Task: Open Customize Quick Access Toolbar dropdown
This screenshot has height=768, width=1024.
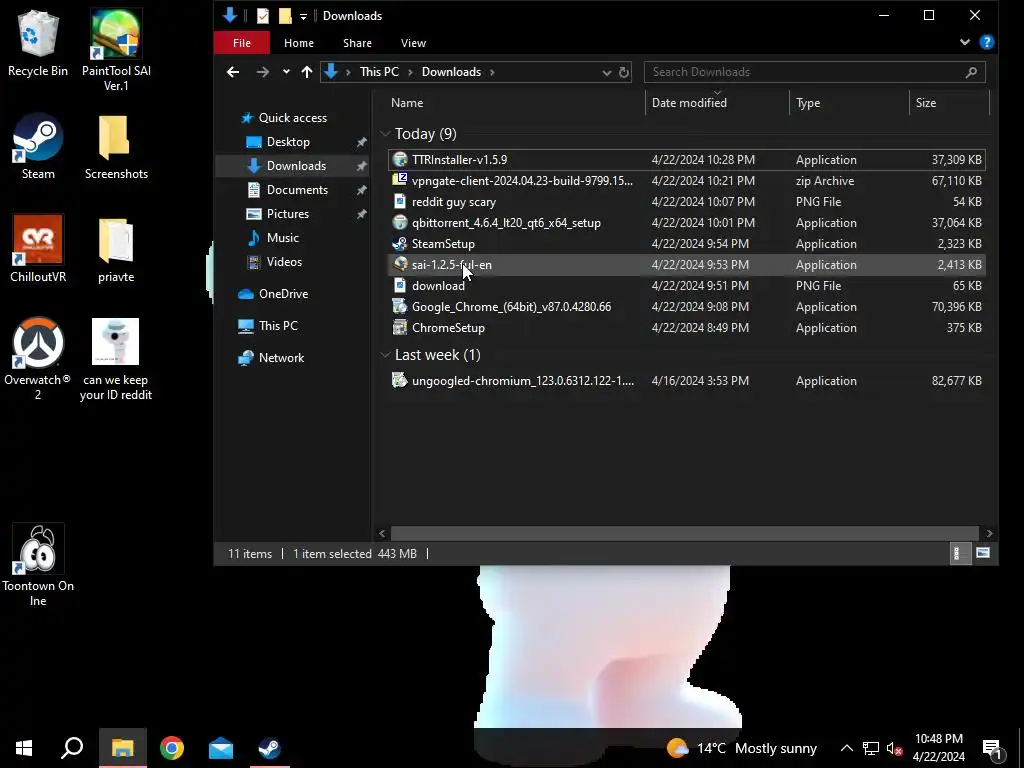Action: pos(303,16)
